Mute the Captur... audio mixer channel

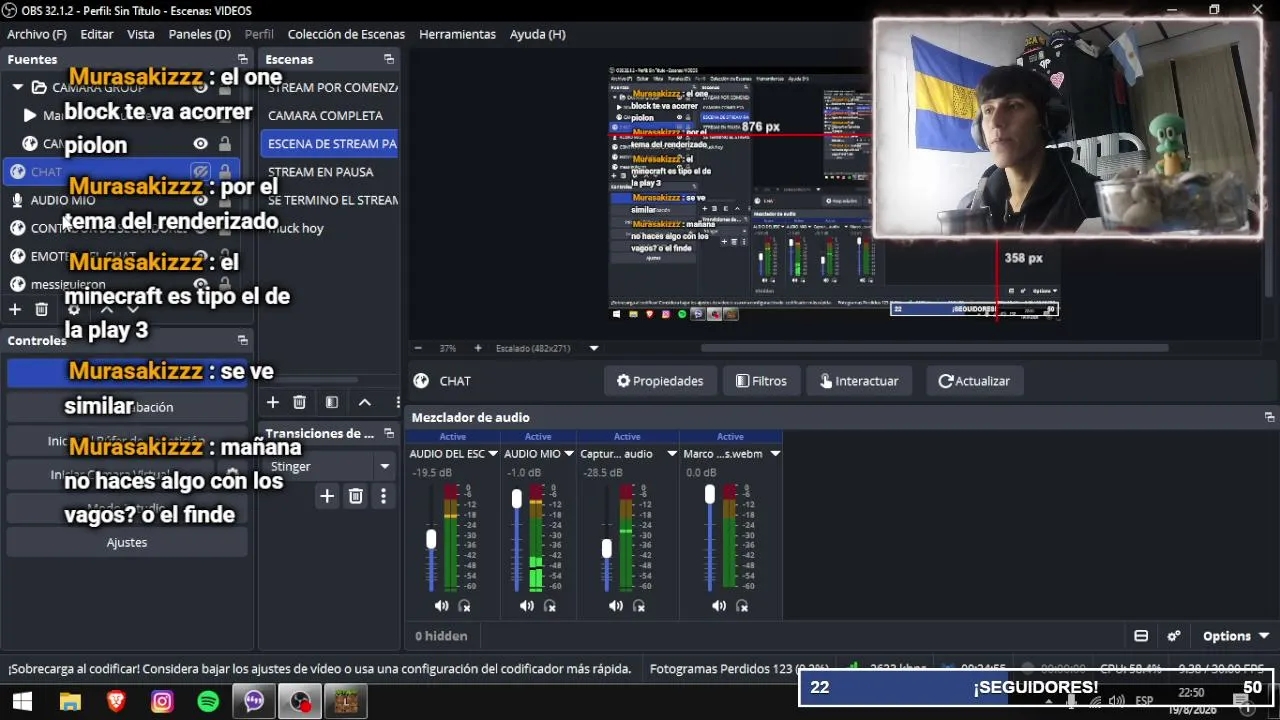tap(616, 606)
